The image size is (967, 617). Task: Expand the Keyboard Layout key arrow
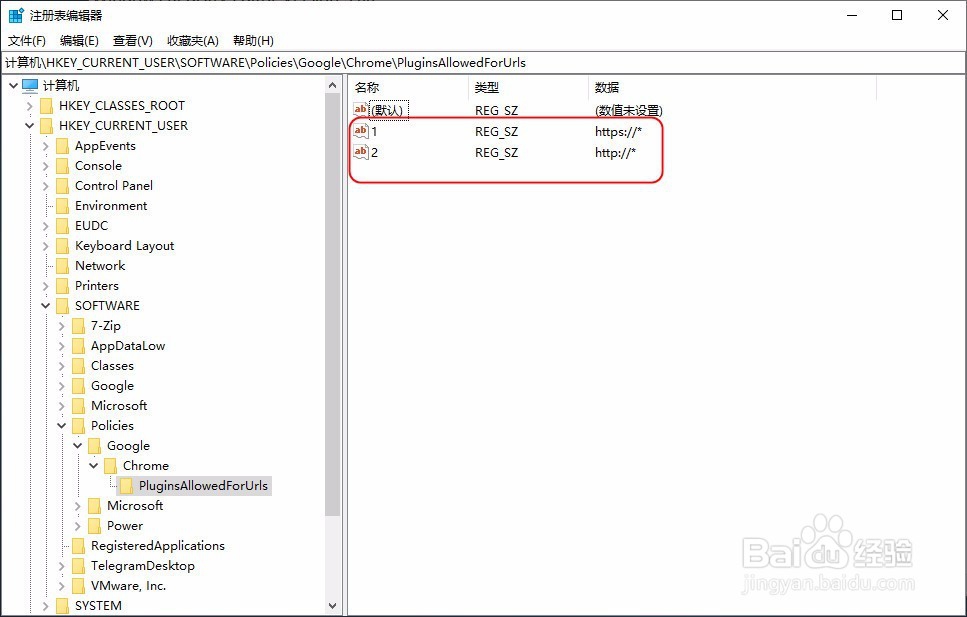(x=45, y=246)
